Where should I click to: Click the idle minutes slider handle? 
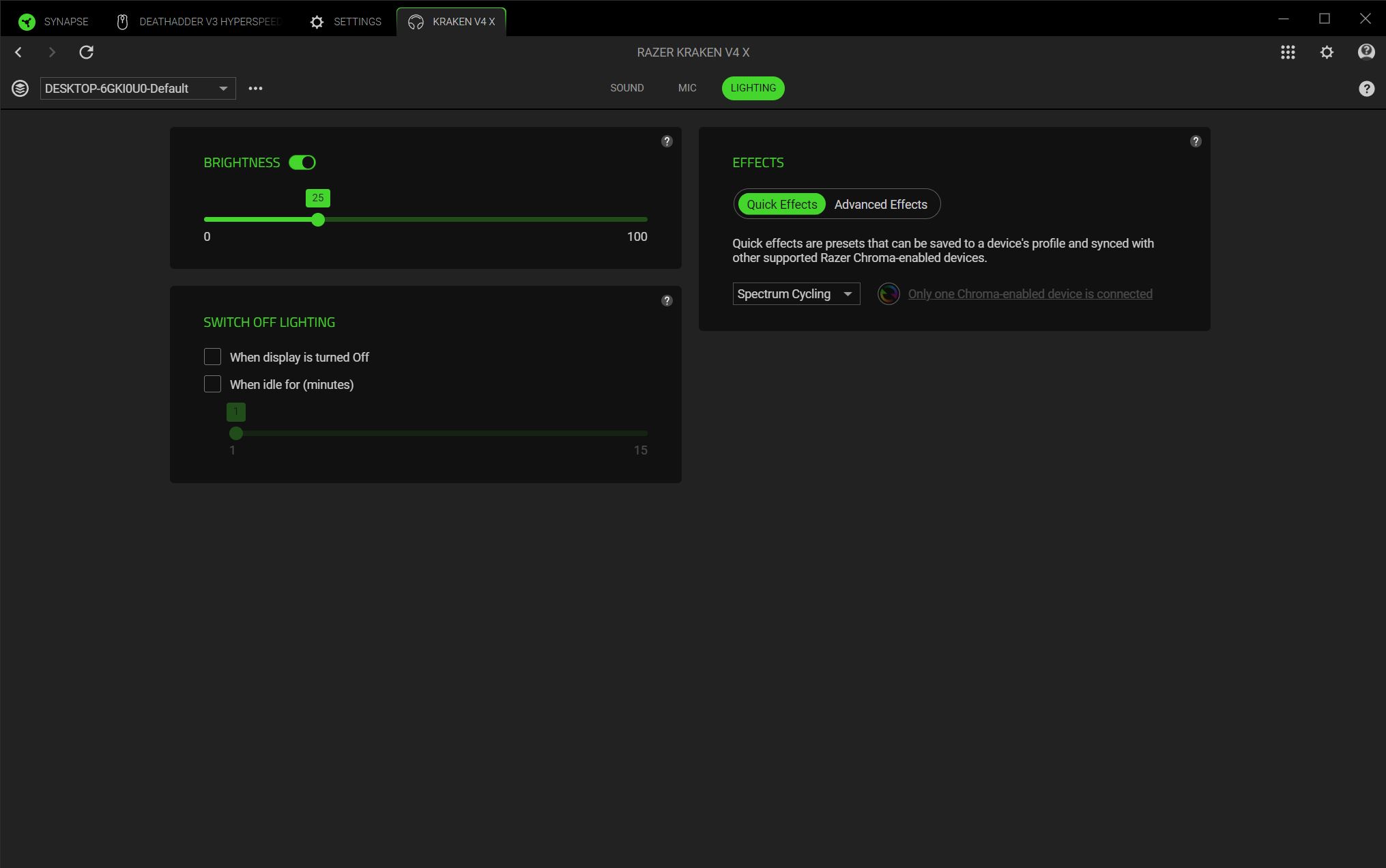(x=236, y=433)
